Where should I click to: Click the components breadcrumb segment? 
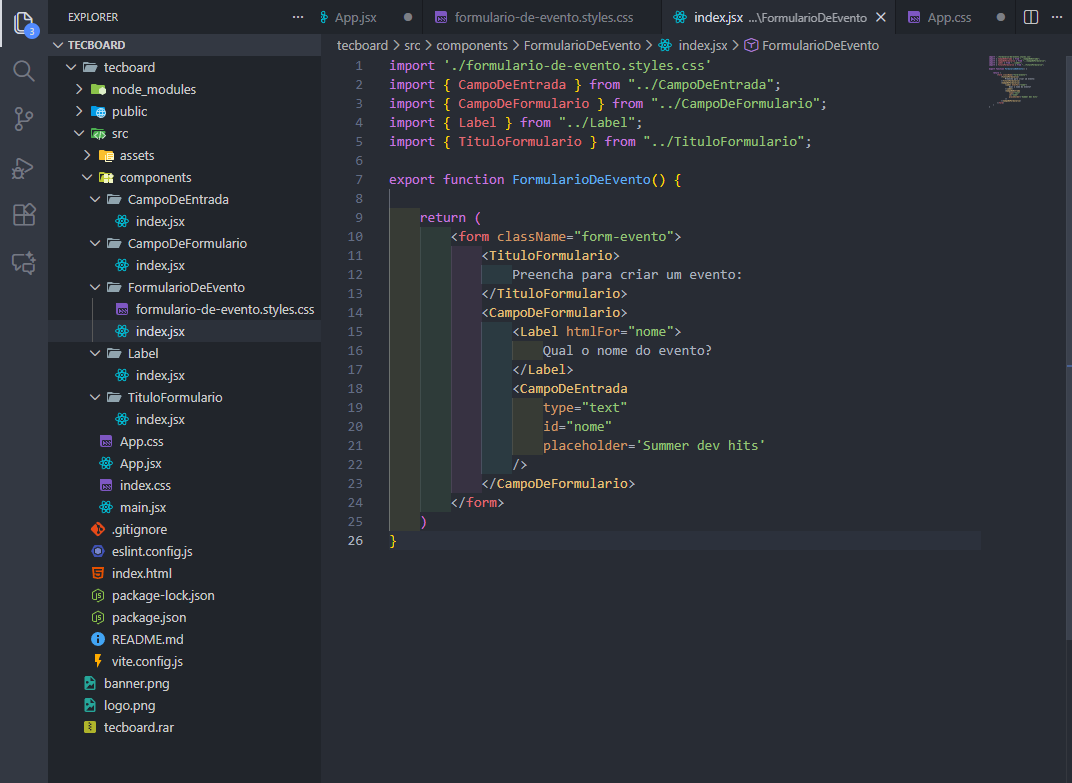pyautogui.click(x=472, y=45)
